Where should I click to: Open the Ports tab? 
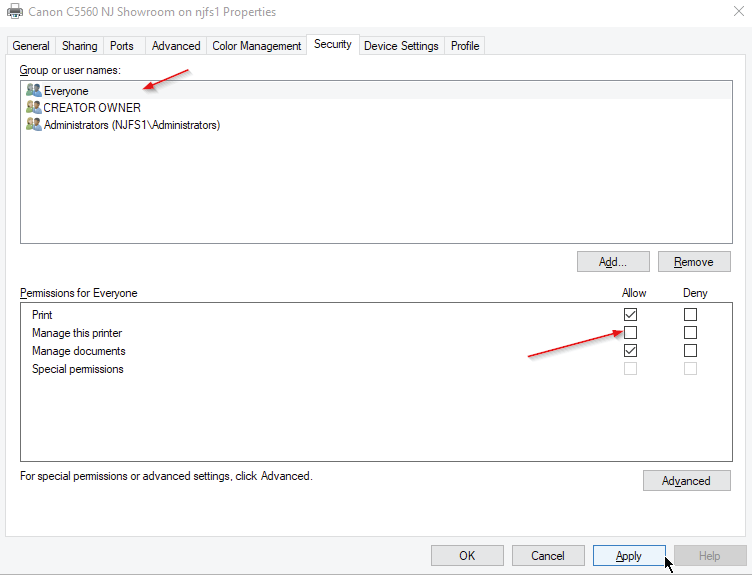pos(122,46)
